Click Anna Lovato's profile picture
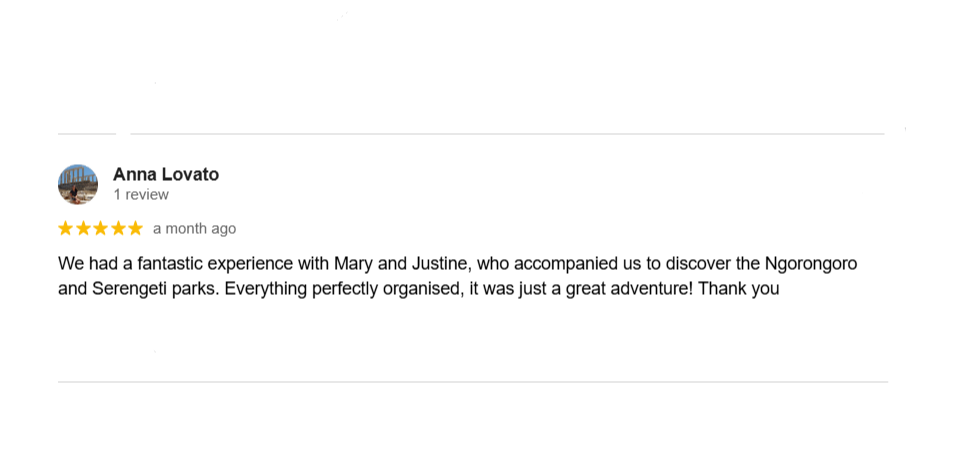This screenshot has height=454, width=963. (78, 185)
